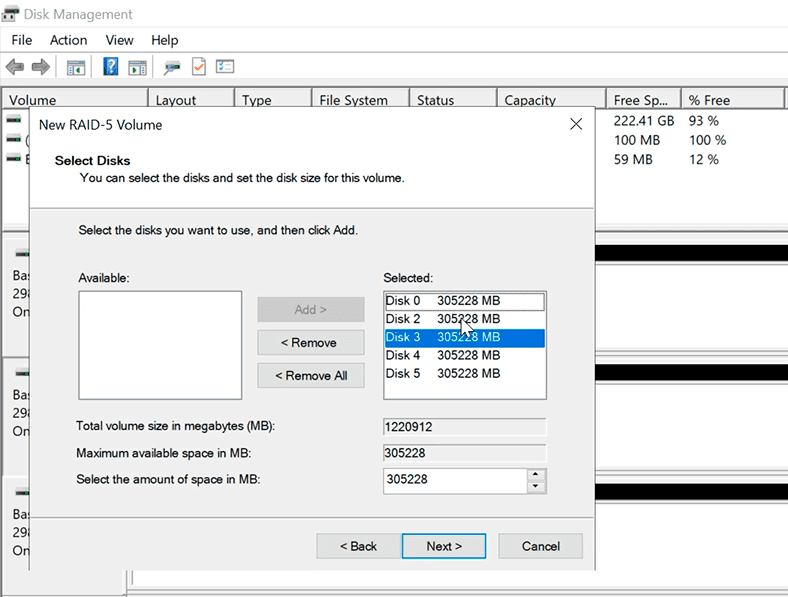
Task: Sort by Volume column header
Action: (x=75, y=100)
